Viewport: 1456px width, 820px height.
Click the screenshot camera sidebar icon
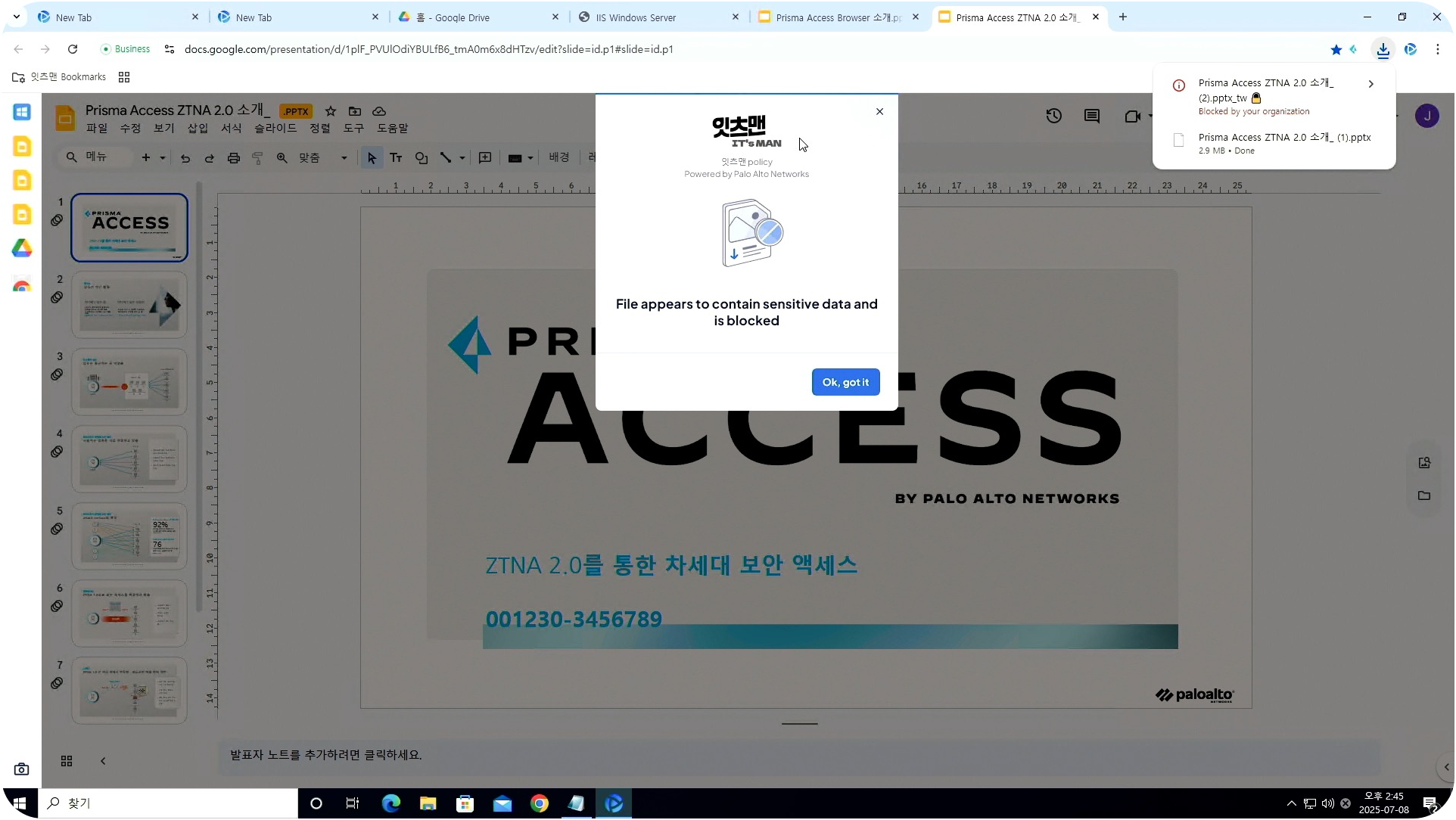click(22, 769)
